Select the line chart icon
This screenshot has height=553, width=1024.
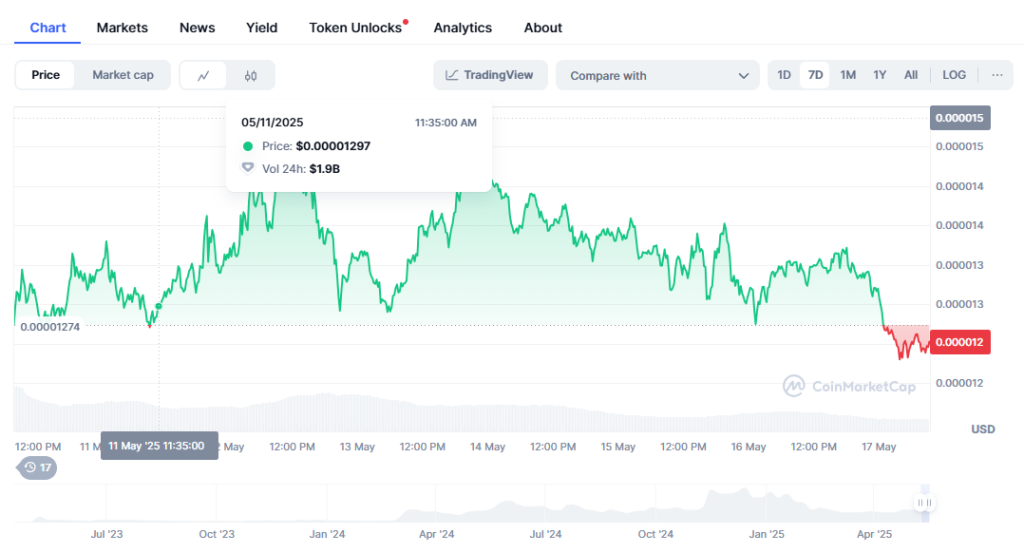coord(204,75)
